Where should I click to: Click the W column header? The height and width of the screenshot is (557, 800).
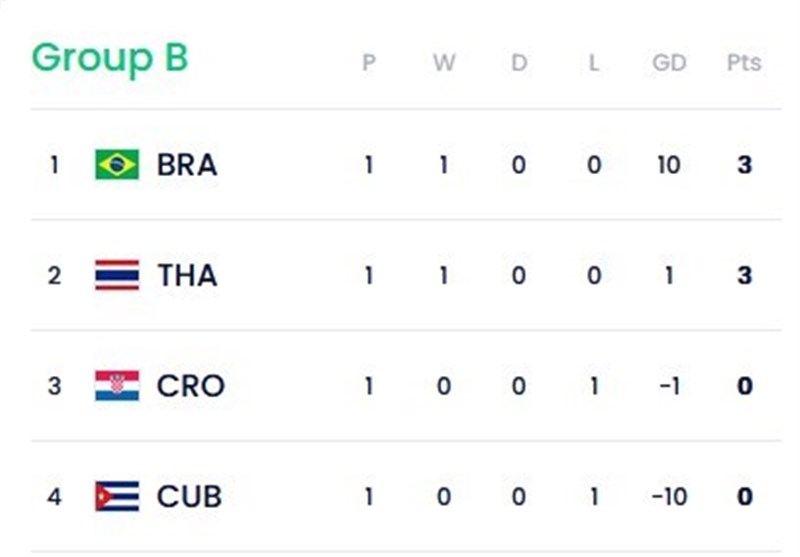pos(444,63)
